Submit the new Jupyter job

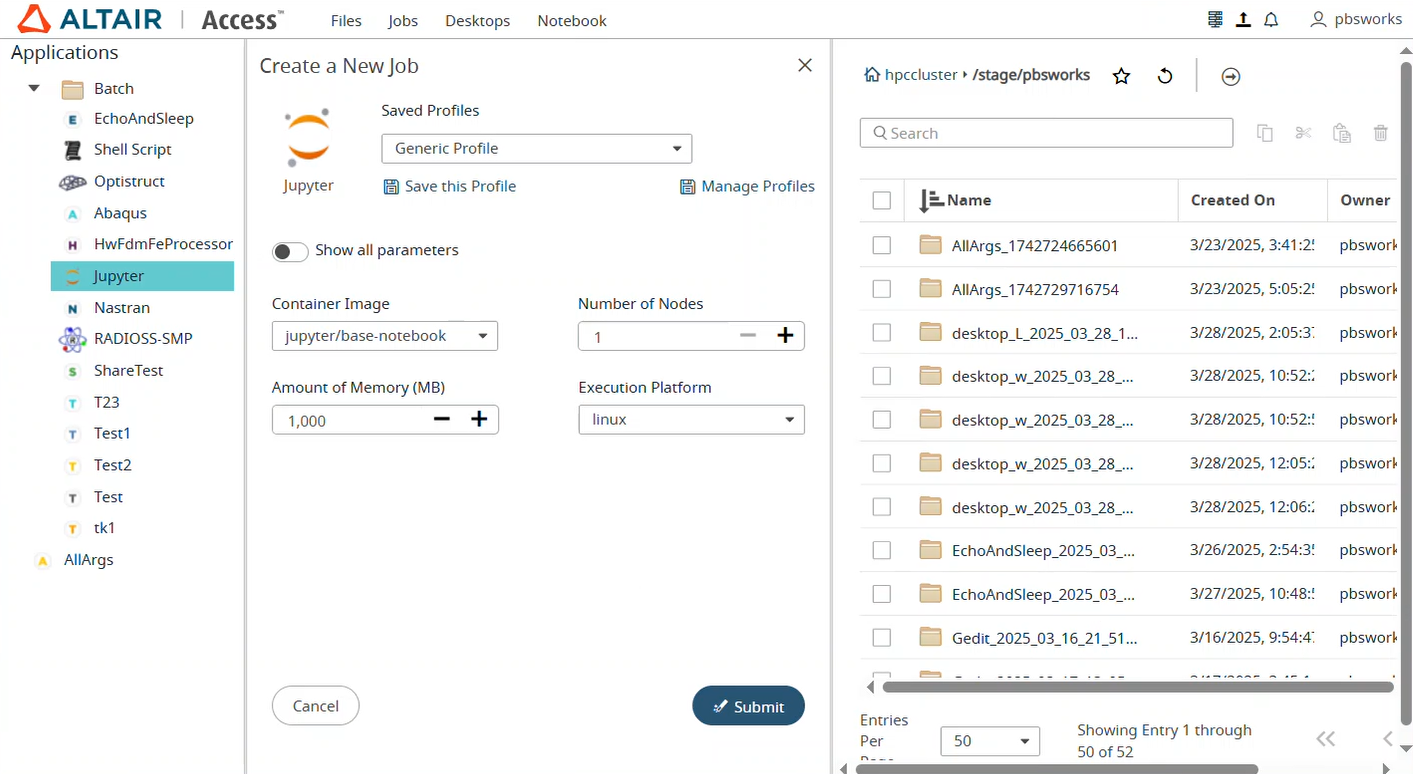click(x=748, y=706)
